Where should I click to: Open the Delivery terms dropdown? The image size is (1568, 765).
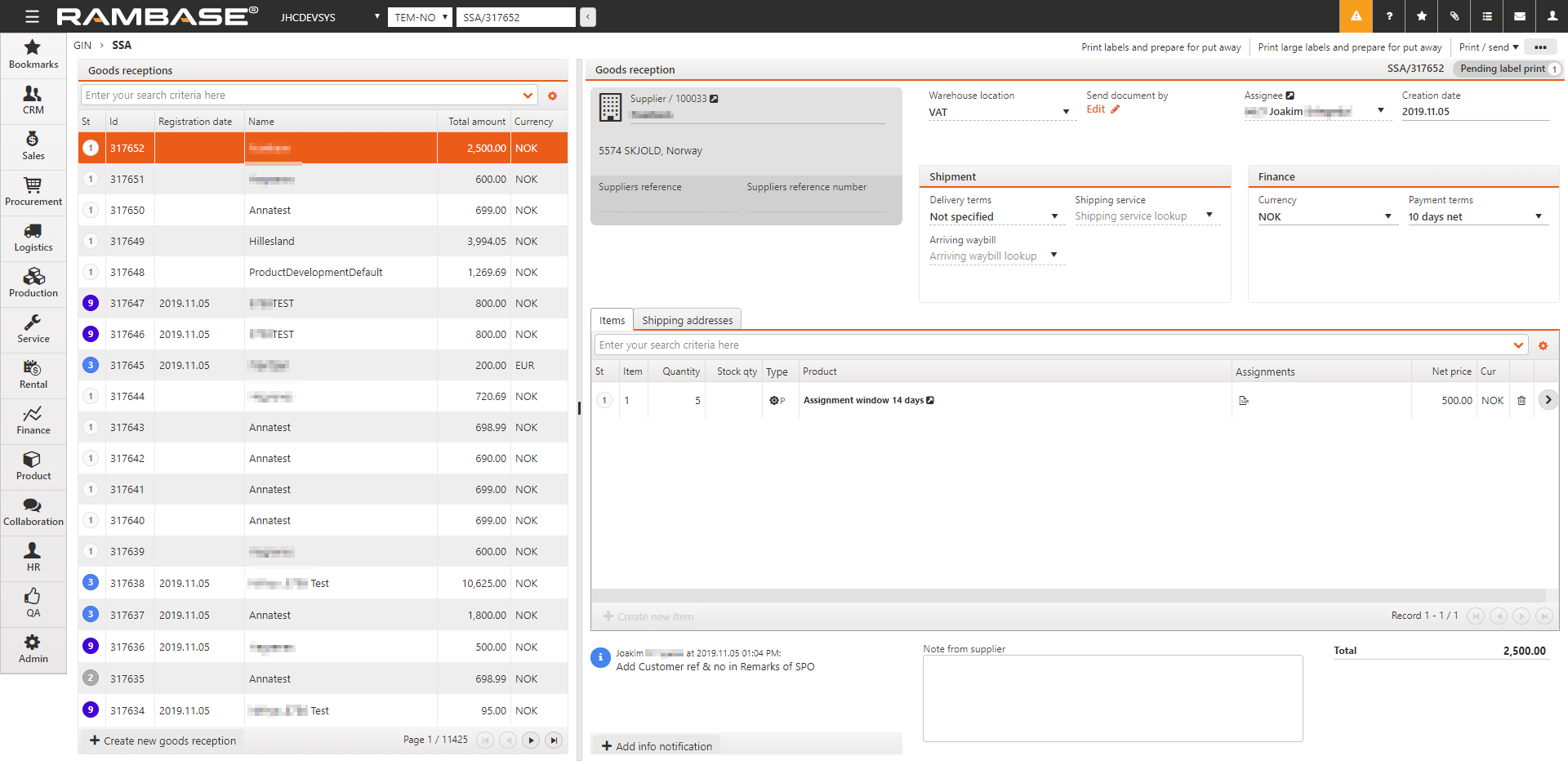coord(1054,216)
